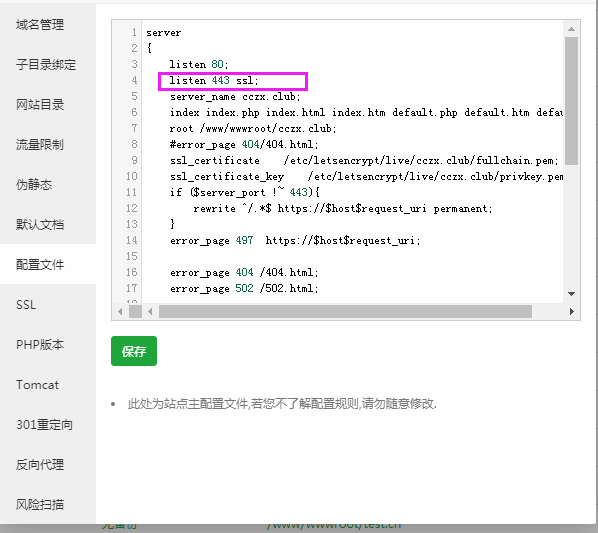
Task: Click line number 15 in the gutter
Action: coord(131,256)
